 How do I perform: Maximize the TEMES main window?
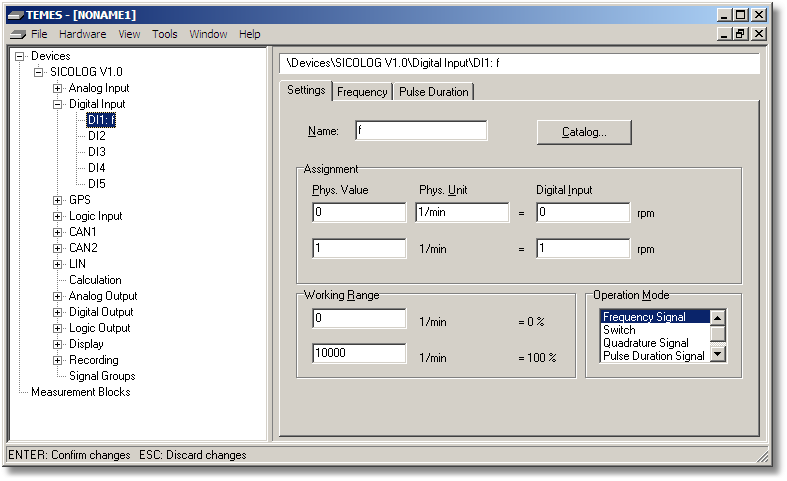click(x=740, y=15)
